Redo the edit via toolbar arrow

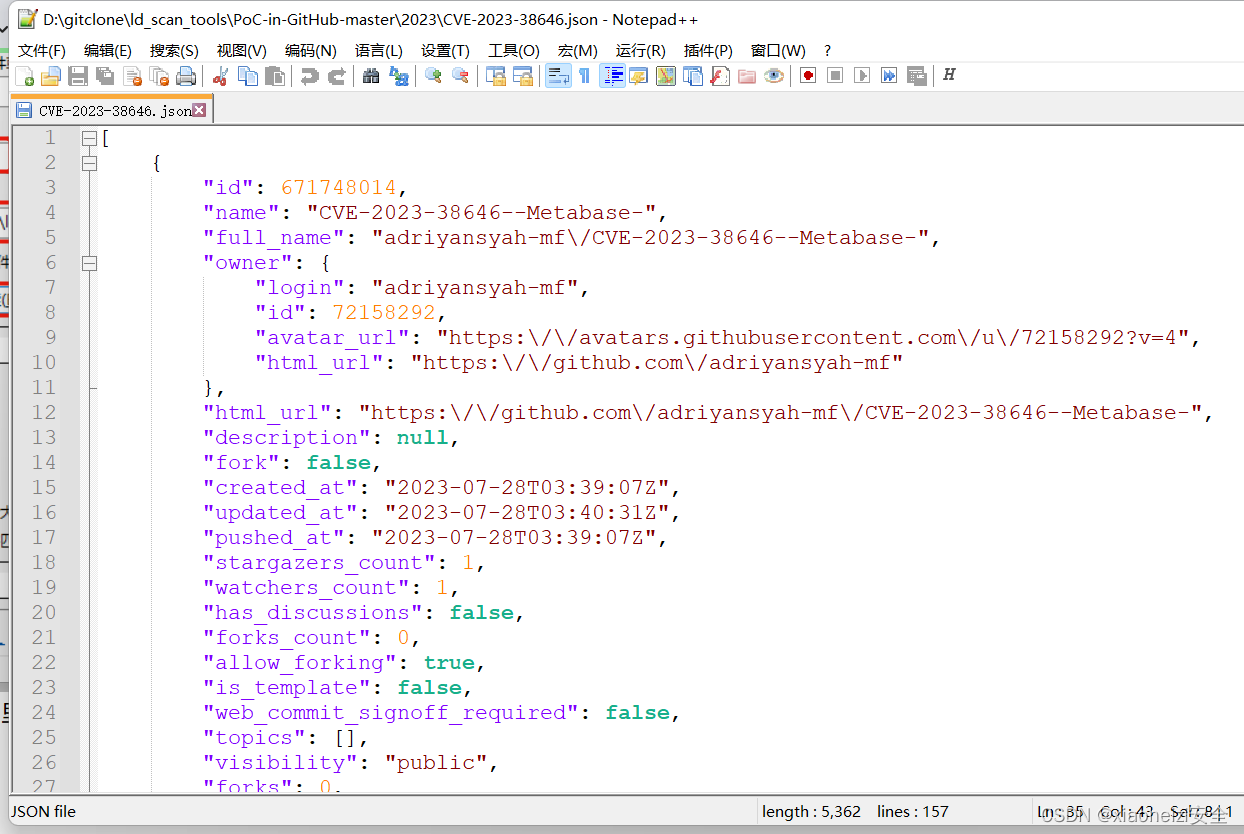pyautogui.click(x=337, y=76)
